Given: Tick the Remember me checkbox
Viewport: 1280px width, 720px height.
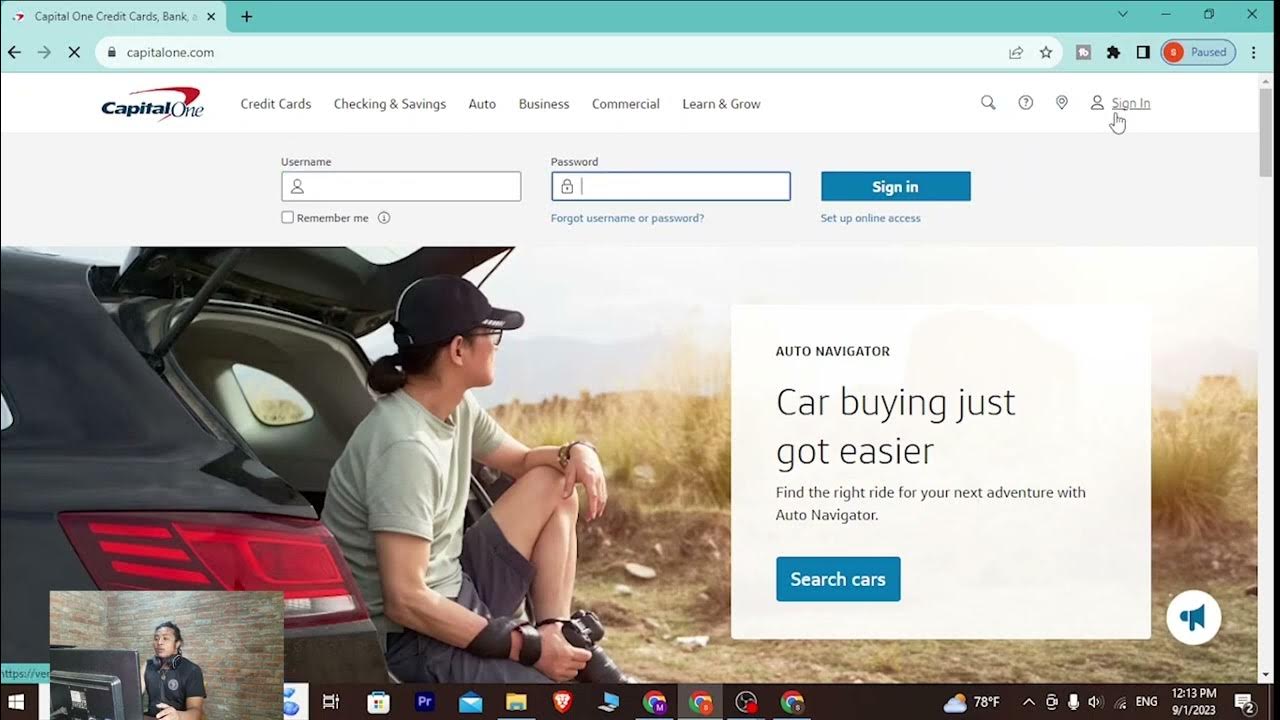Looking at the screenshot, I should (287, 217).
